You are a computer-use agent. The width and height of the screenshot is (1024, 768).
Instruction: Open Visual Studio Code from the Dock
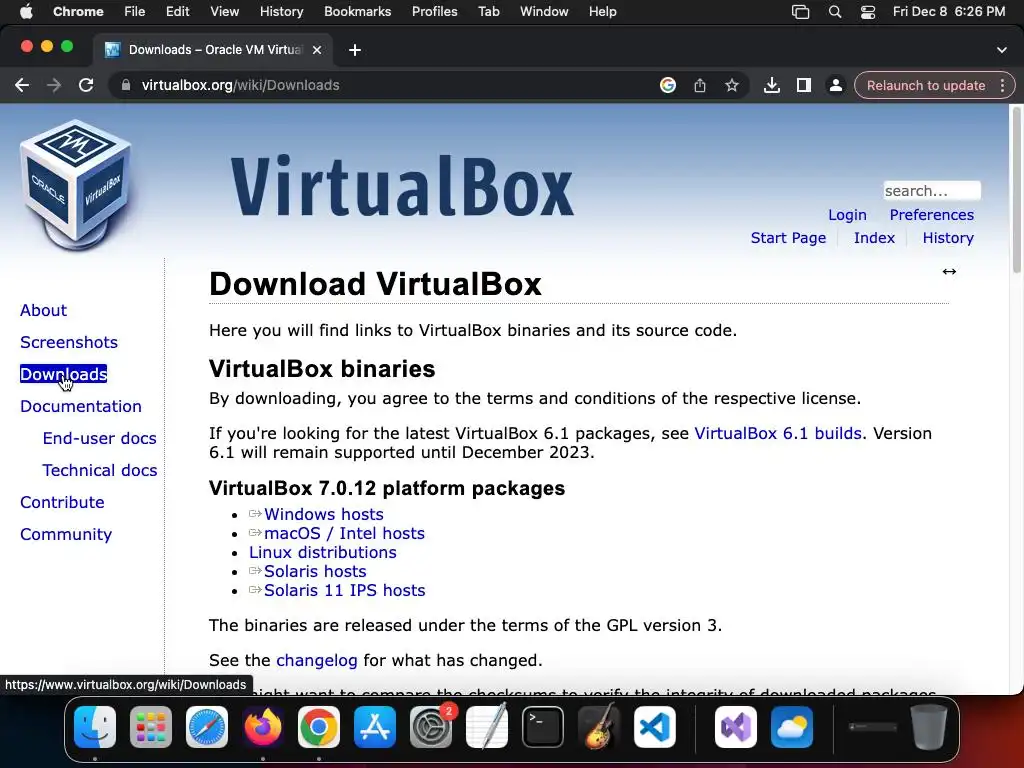655,726
